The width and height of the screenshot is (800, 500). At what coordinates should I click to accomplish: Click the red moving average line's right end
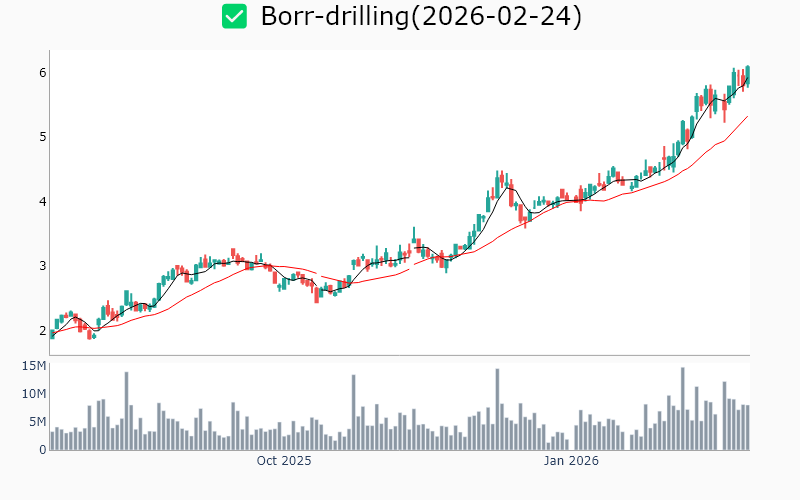click(x=746, y=117)
